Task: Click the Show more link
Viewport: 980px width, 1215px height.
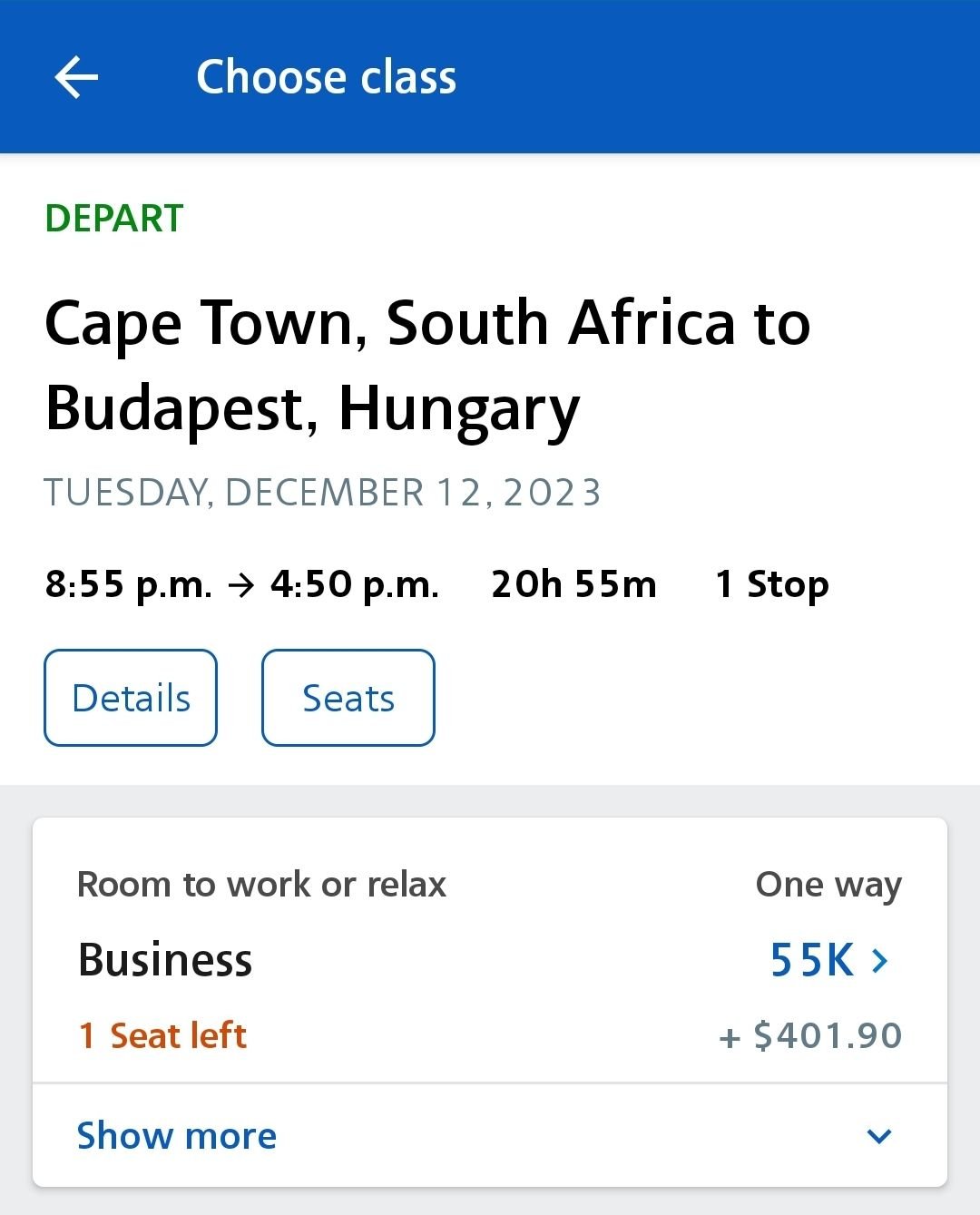Action: tap(177, 1136)
